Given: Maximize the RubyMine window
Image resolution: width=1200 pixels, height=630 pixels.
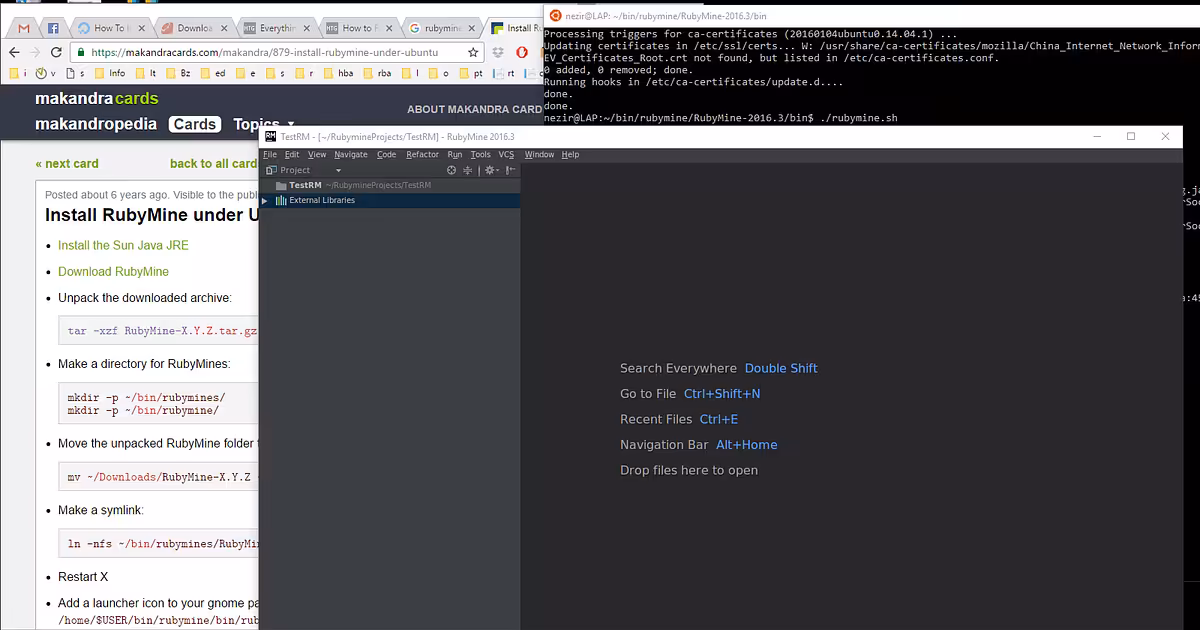Looking at the screenshot, I should tap(1131, 136).
